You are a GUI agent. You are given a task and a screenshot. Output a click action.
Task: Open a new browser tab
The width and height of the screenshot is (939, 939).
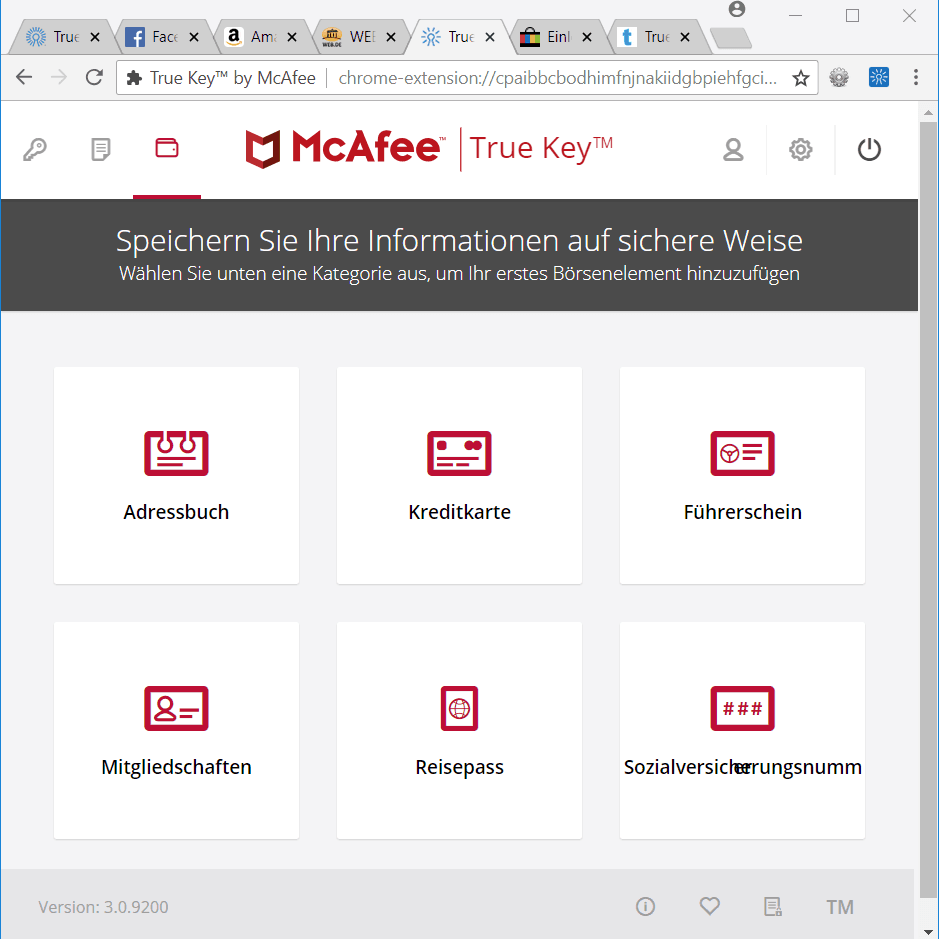tap(730, 38)
